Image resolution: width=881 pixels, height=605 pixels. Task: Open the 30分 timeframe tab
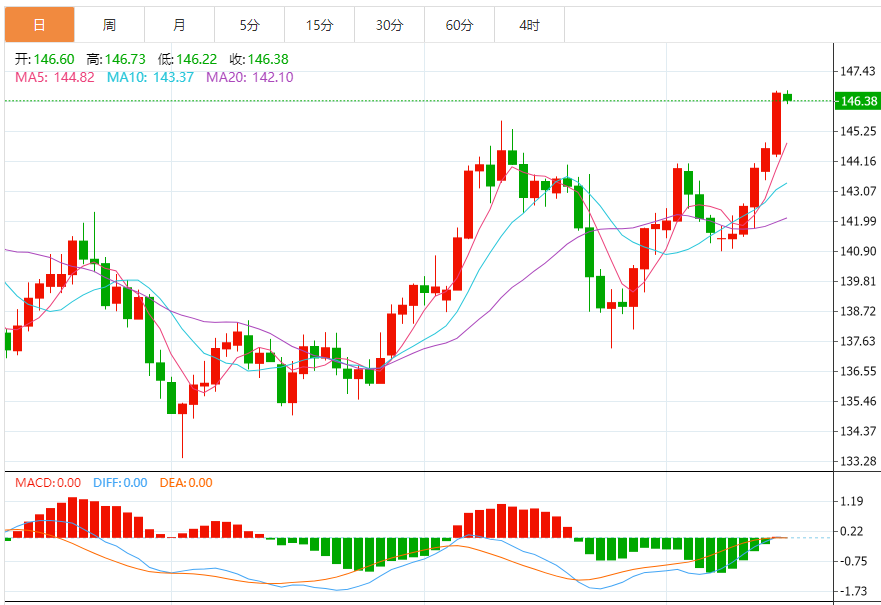pos(389,25)
